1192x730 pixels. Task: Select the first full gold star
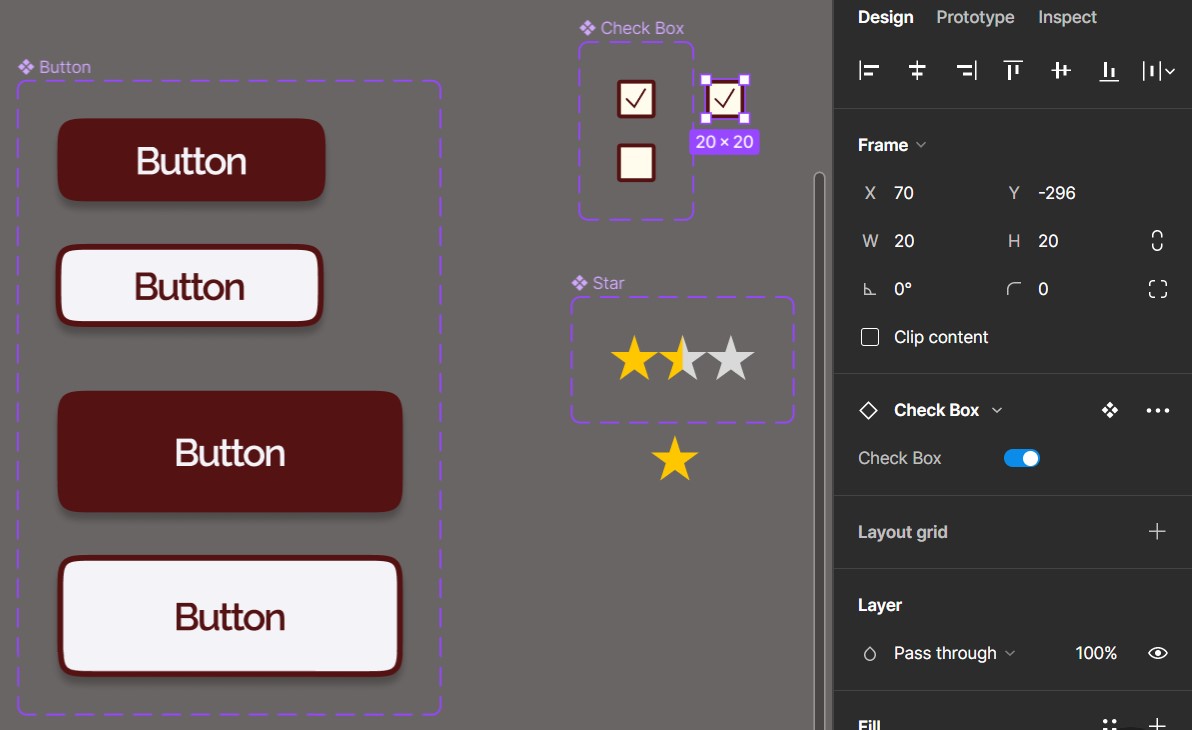pos(634,358)
